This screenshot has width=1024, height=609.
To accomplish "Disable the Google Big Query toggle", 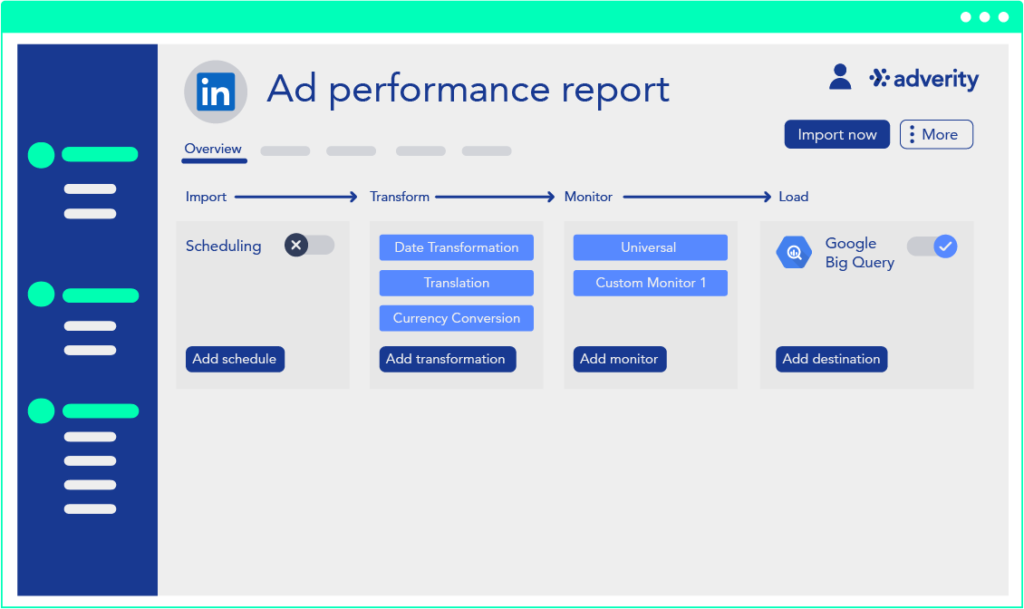I will pyautogui.click(x=932, y=246).
